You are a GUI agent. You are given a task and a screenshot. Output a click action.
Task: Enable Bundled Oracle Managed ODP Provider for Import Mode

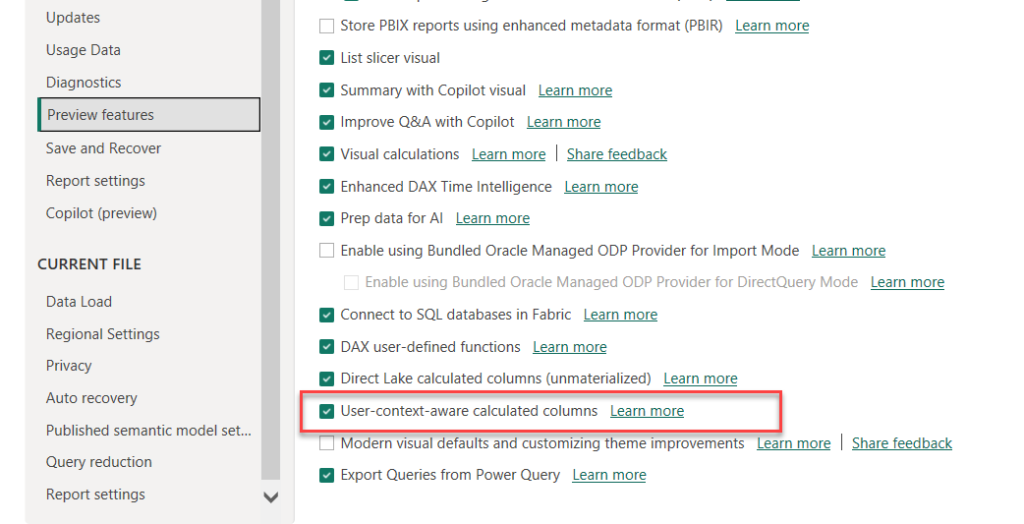point(327,250)
